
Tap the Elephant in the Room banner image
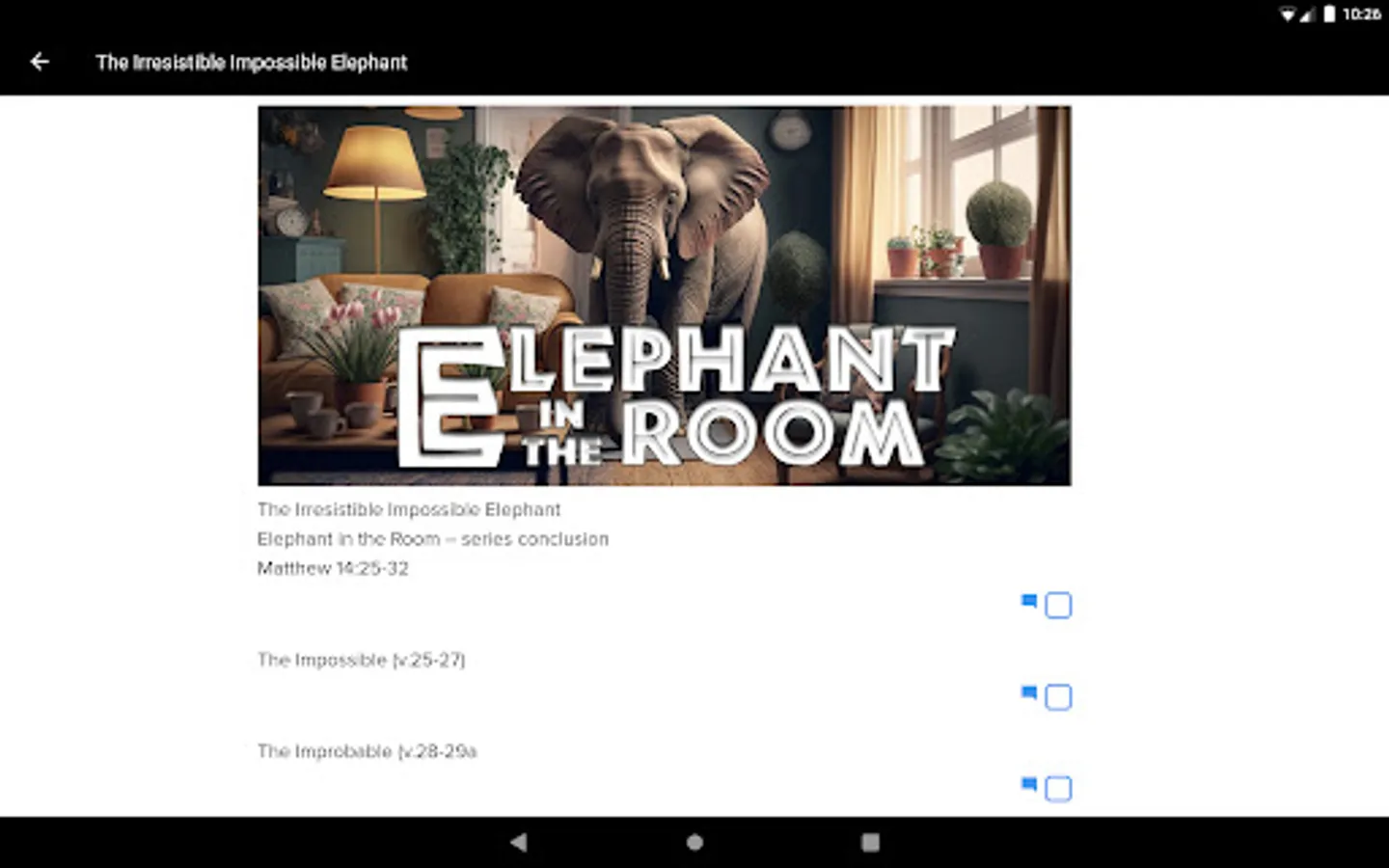(x=664, y=295)
